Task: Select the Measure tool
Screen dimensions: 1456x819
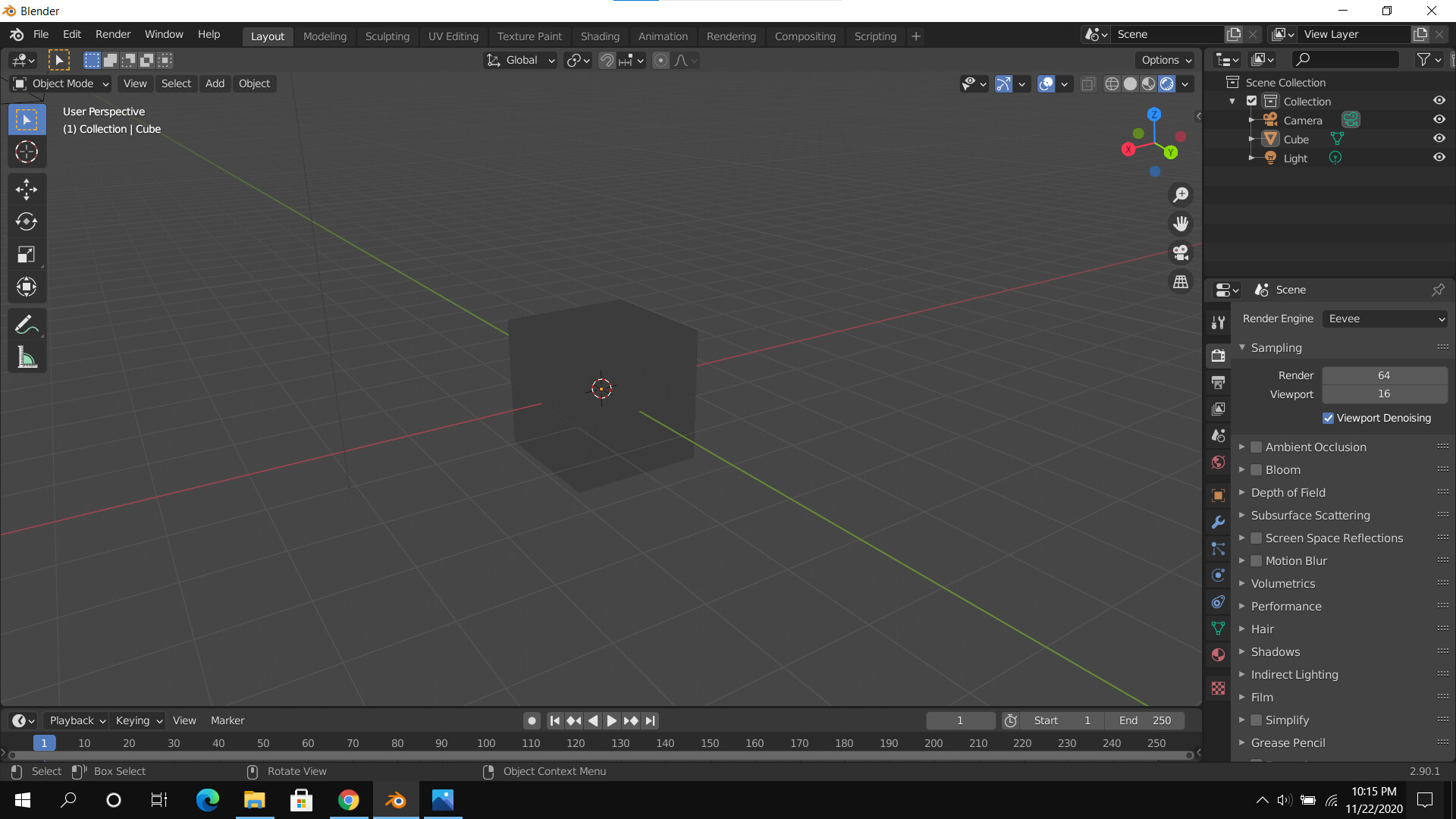Action: (27, 357)
